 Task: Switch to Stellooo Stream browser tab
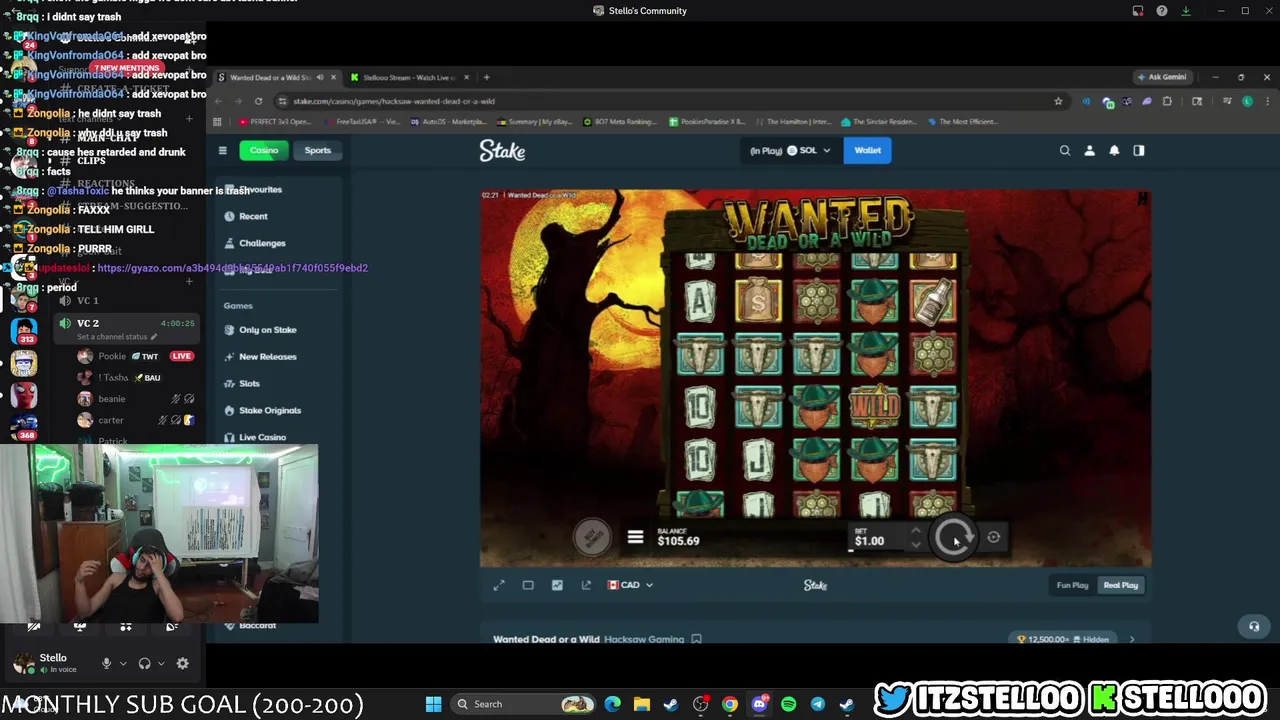coord(408,77)
